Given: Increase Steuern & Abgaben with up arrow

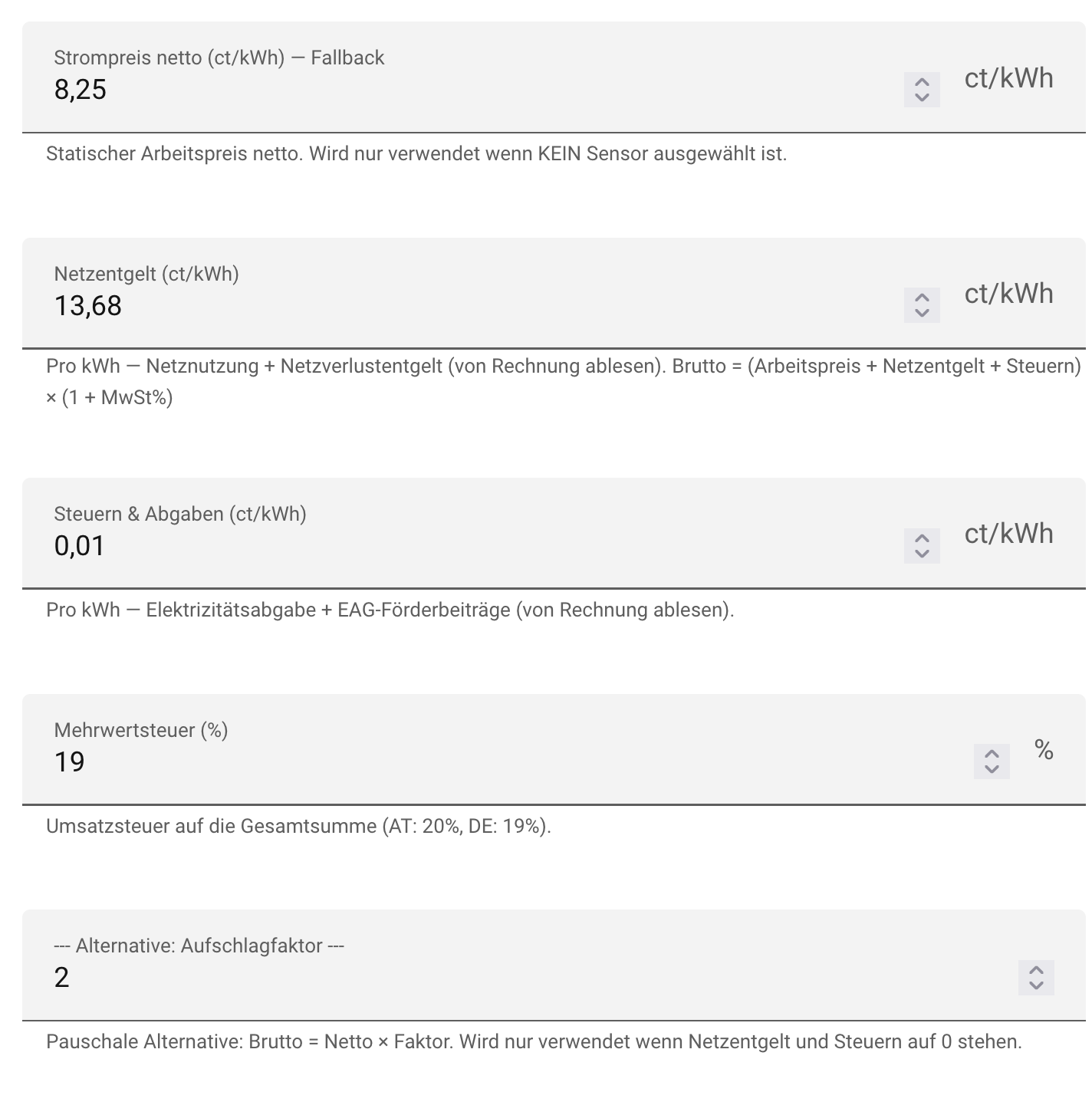Looking at the screenshot, I should [x=922, y=538].
